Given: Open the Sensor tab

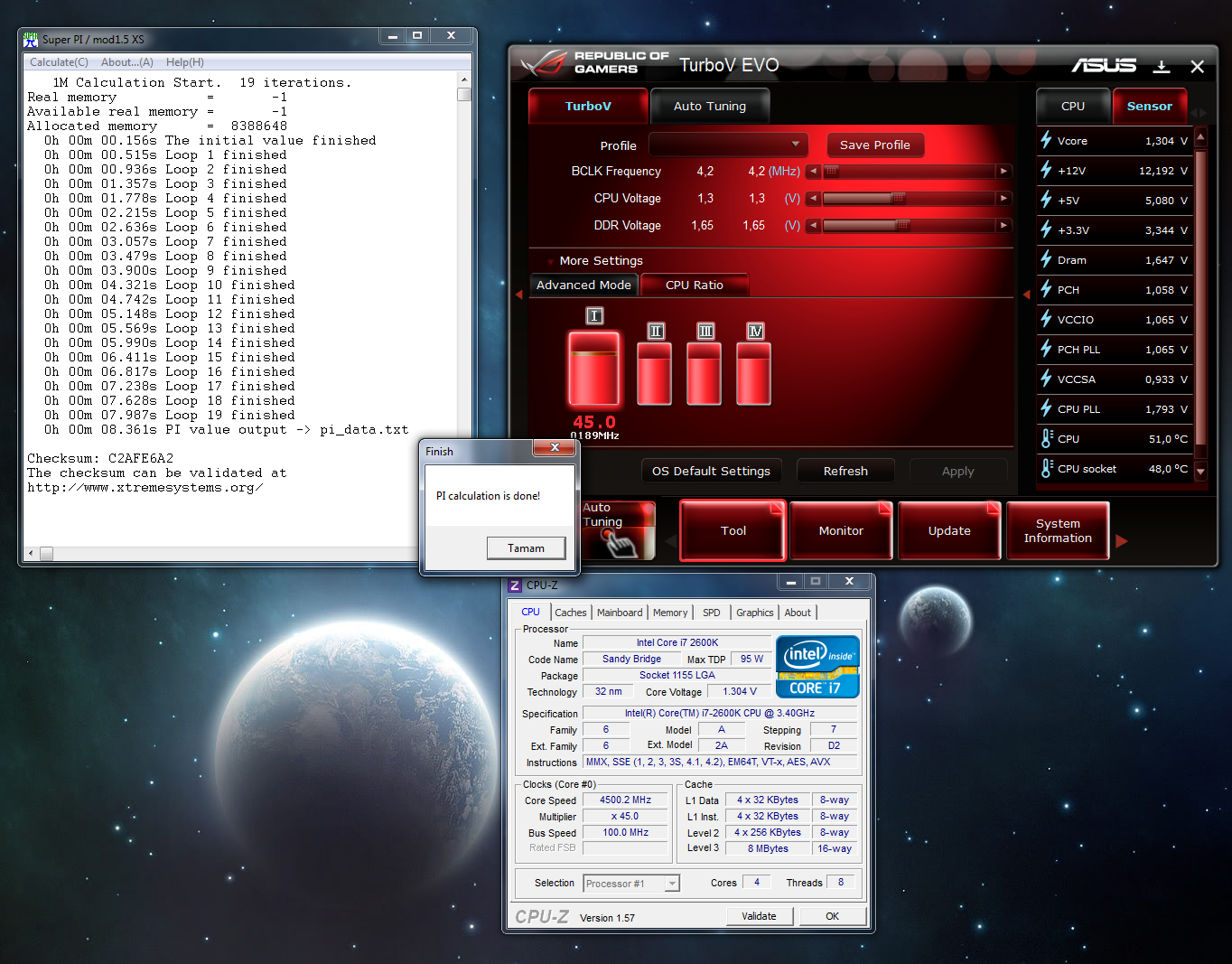Looking at the screenshot, I should tap(1150, 106).
